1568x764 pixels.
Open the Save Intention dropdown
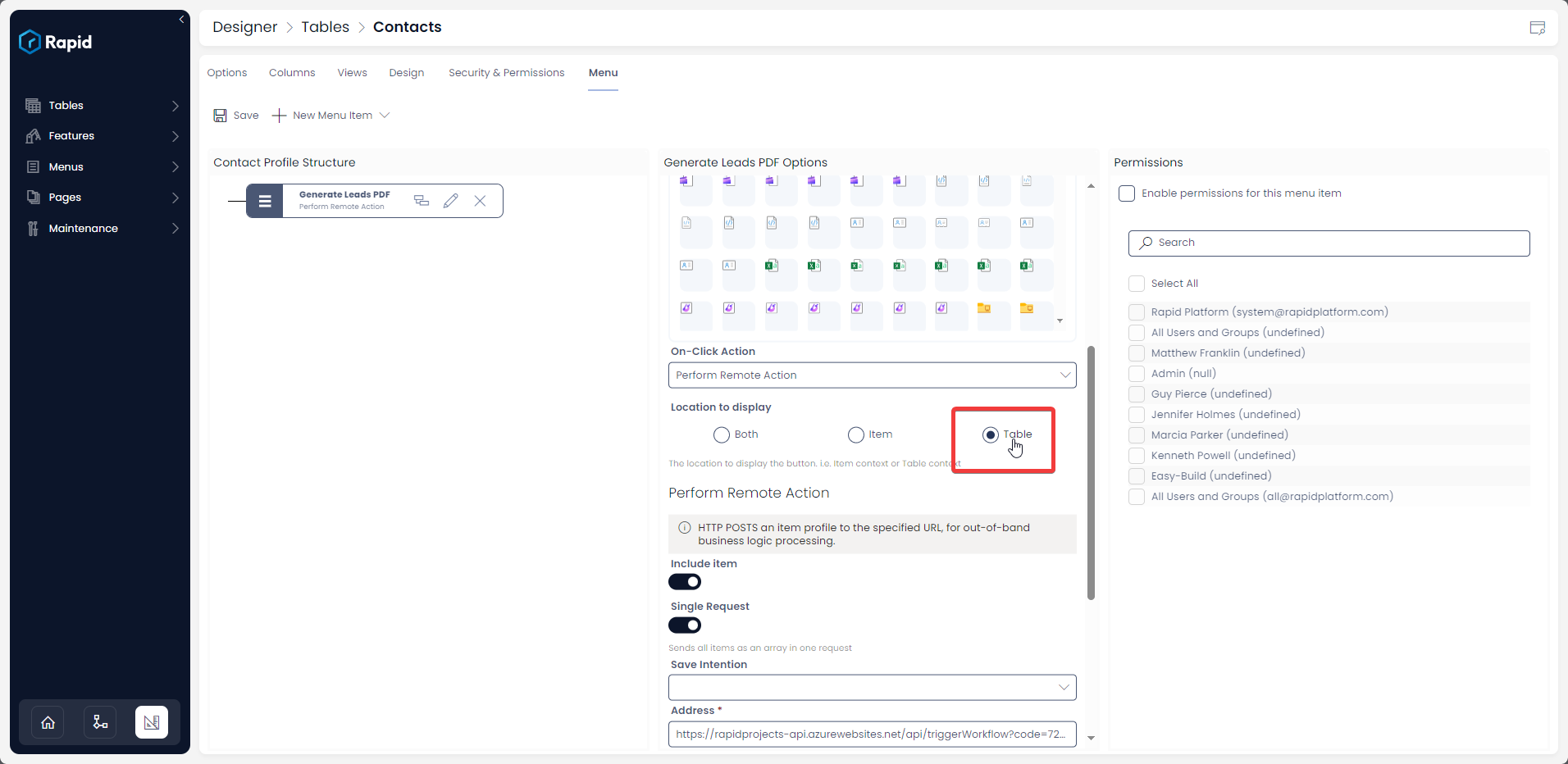click(872, 687)
